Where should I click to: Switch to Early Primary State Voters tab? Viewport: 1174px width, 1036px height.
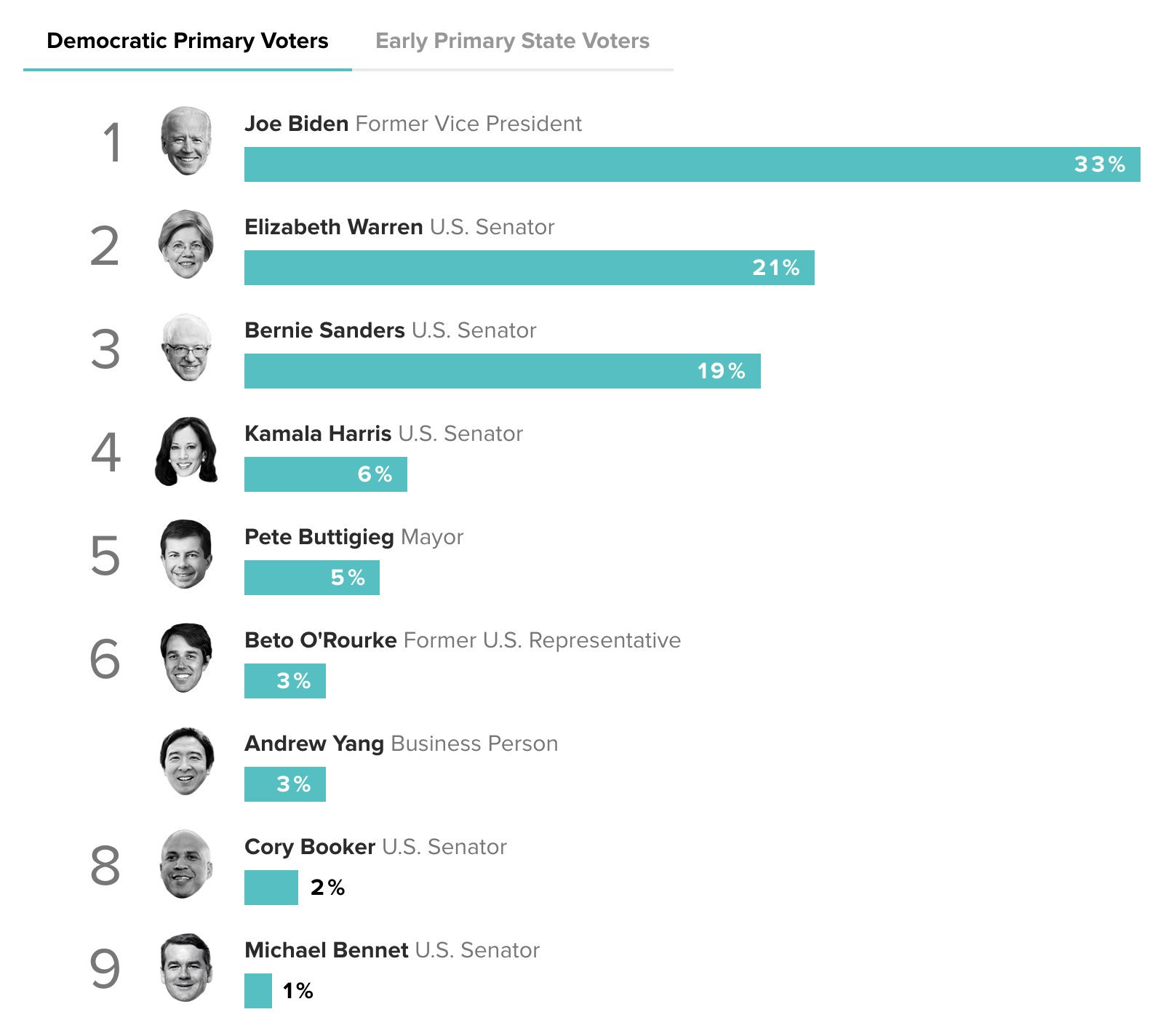point(512,41)
